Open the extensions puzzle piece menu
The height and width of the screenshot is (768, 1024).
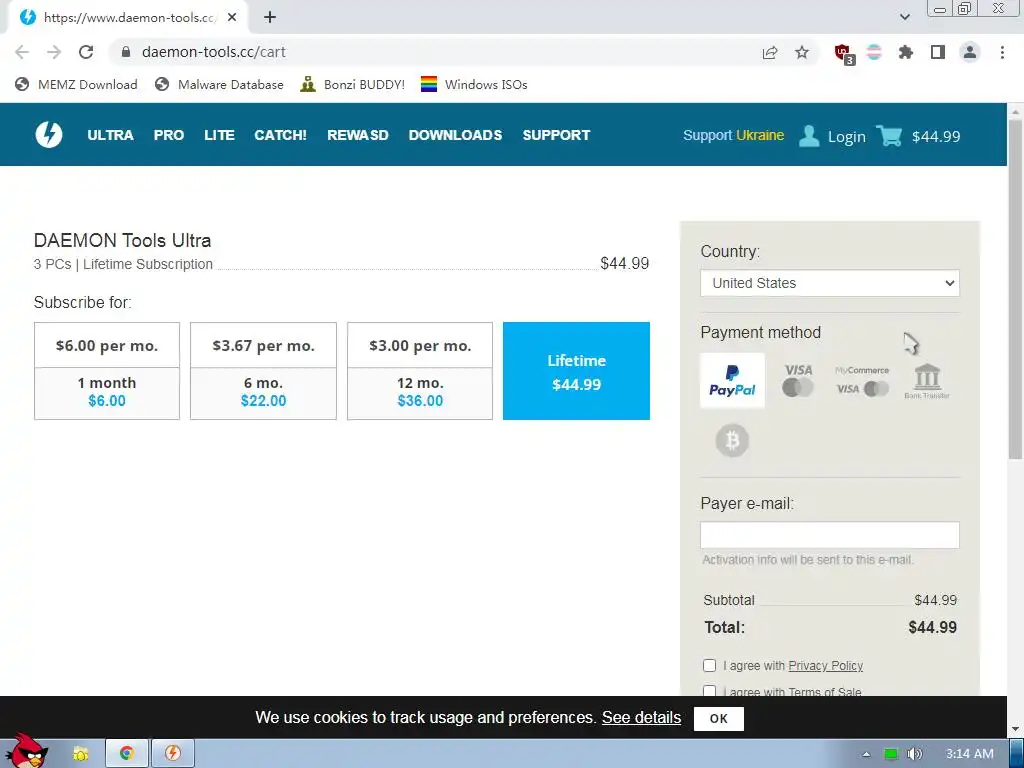click(905, 52)
